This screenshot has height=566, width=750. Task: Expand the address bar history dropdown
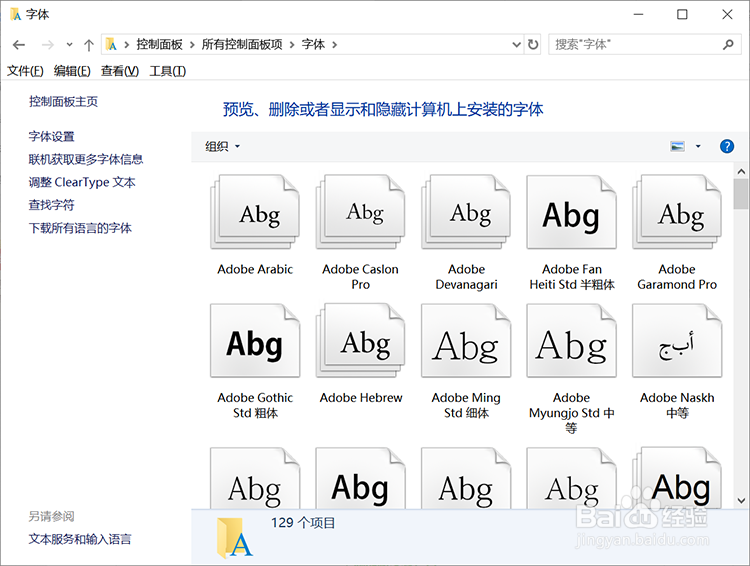coord(517,44)
